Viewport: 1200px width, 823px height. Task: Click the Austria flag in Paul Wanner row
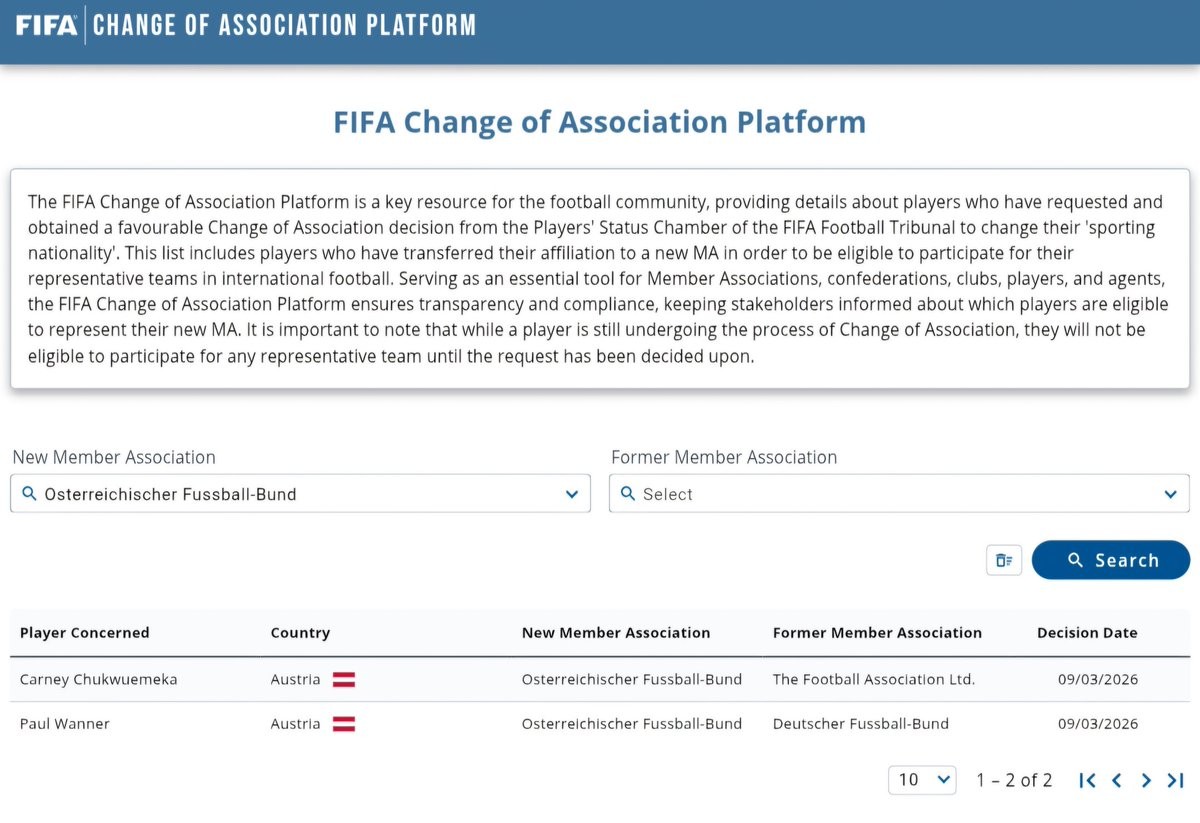click(x=344, y=724)
